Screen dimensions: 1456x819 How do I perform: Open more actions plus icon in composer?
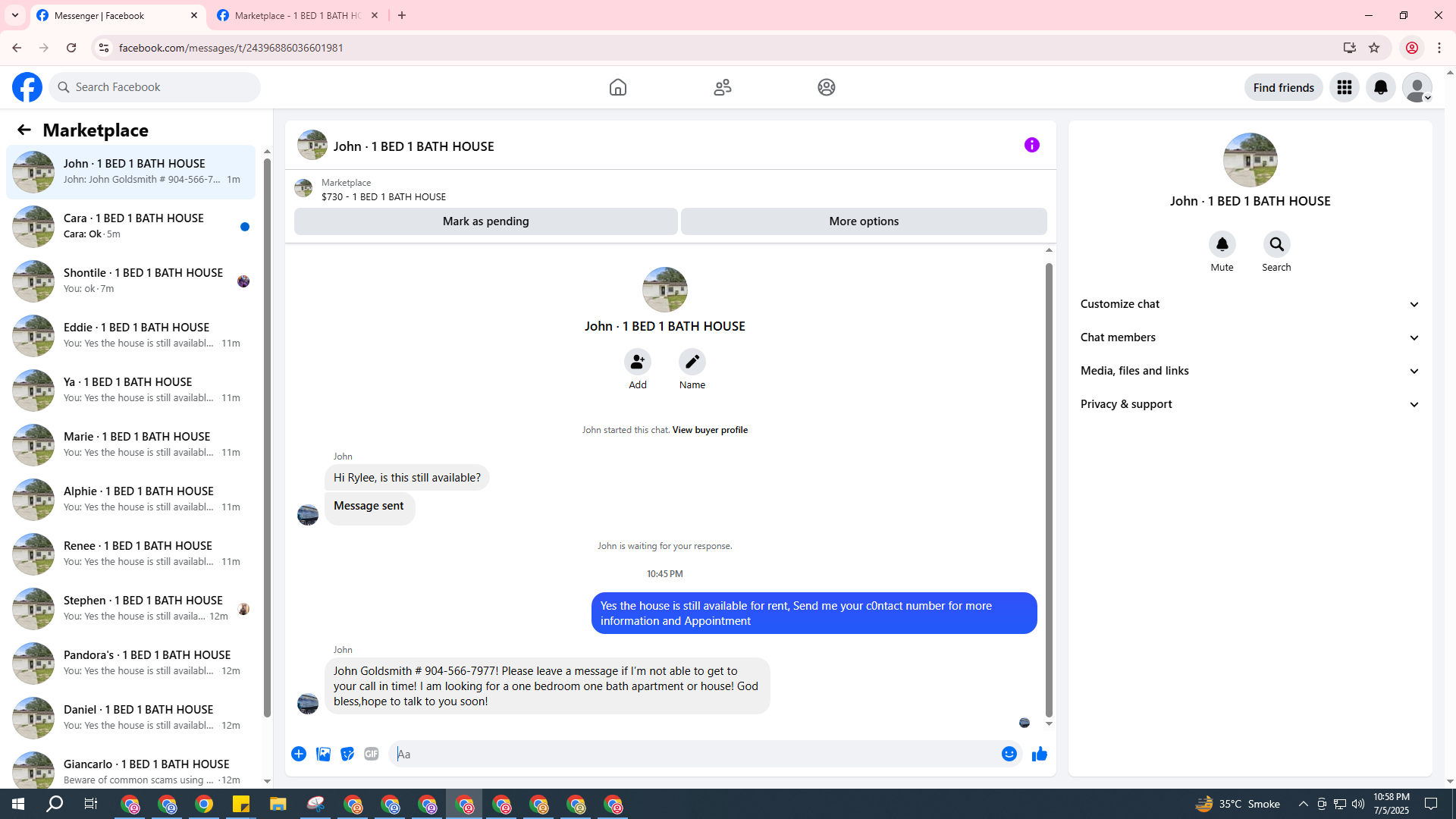(x=299, y=754)
